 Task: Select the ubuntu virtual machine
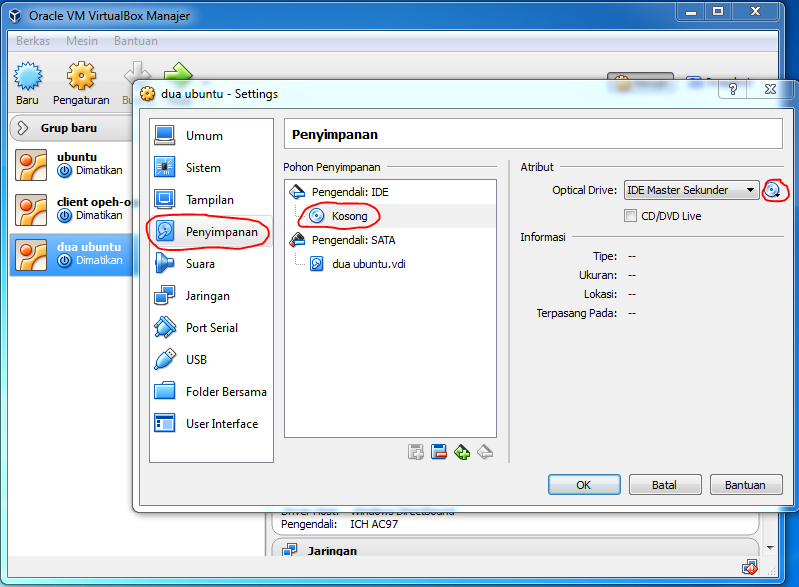click(x=71, y=164)
